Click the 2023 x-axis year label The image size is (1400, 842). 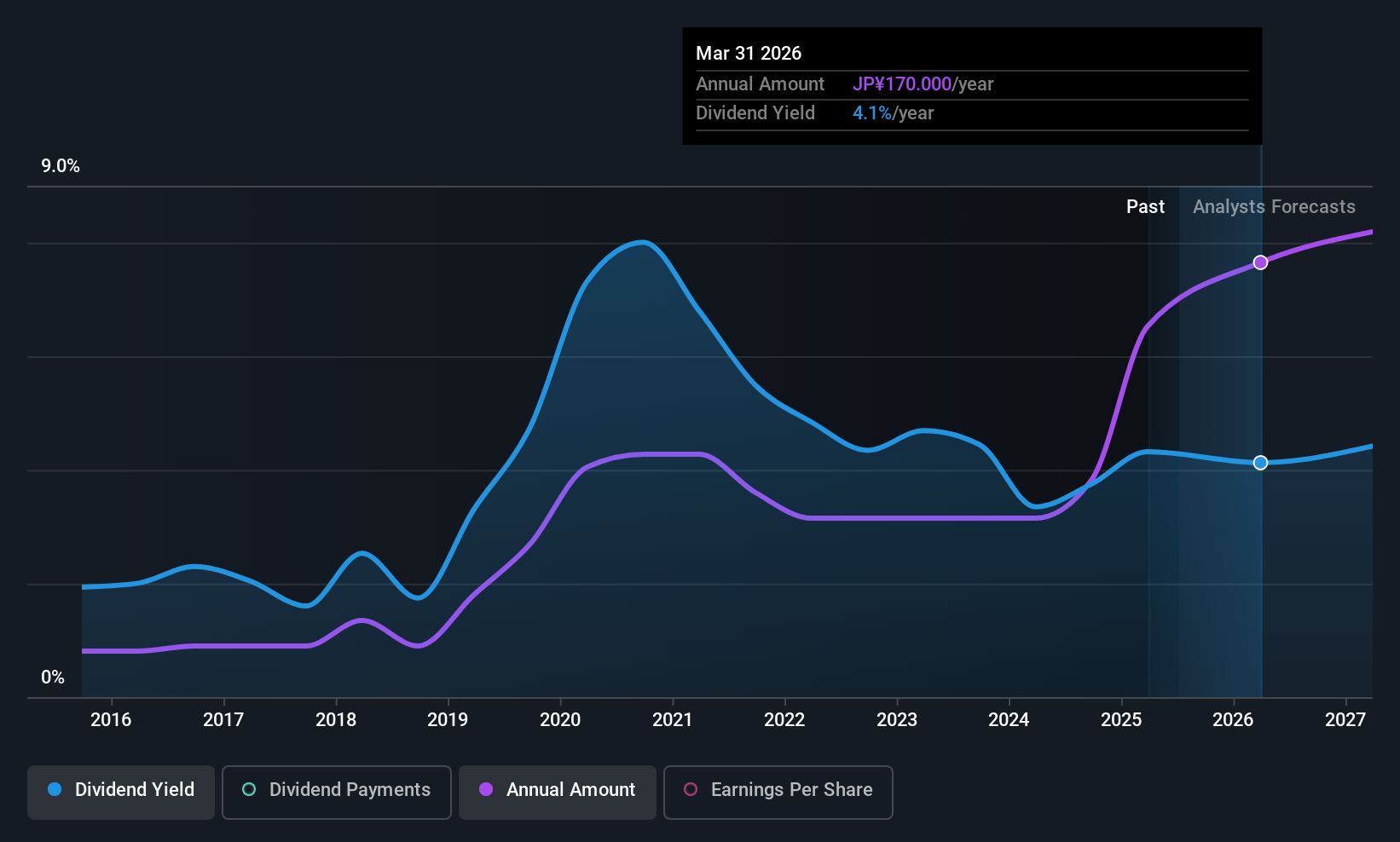897,719
